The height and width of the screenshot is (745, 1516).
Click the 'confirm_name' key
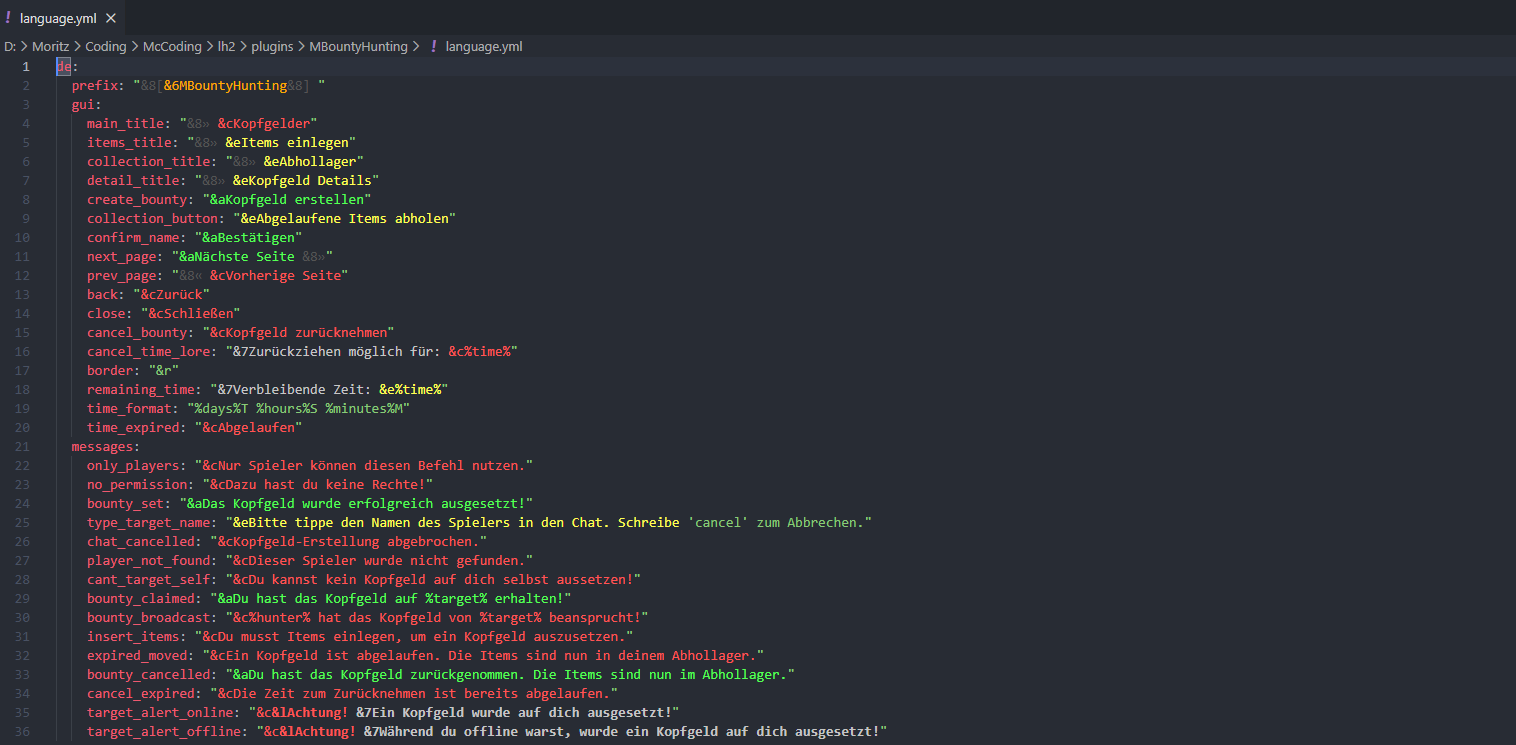coord(133,237)
